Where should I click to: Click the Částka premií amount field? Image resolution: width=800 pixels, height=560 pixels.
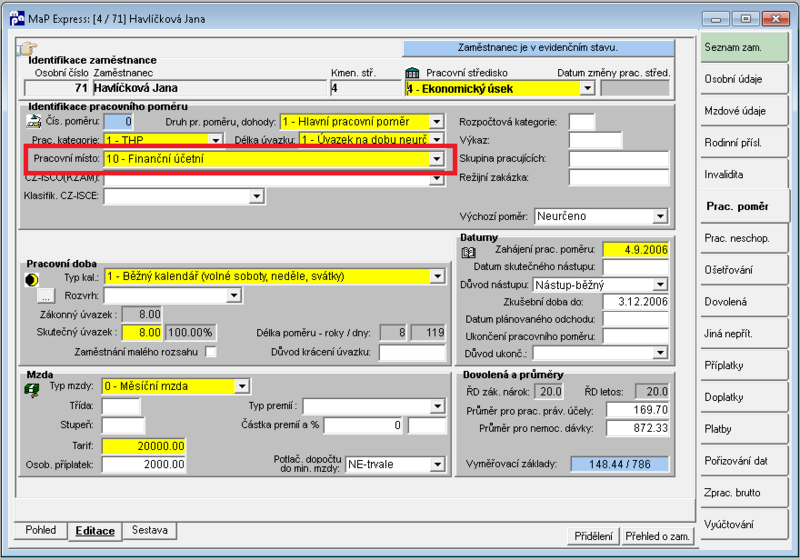point(363,425)
